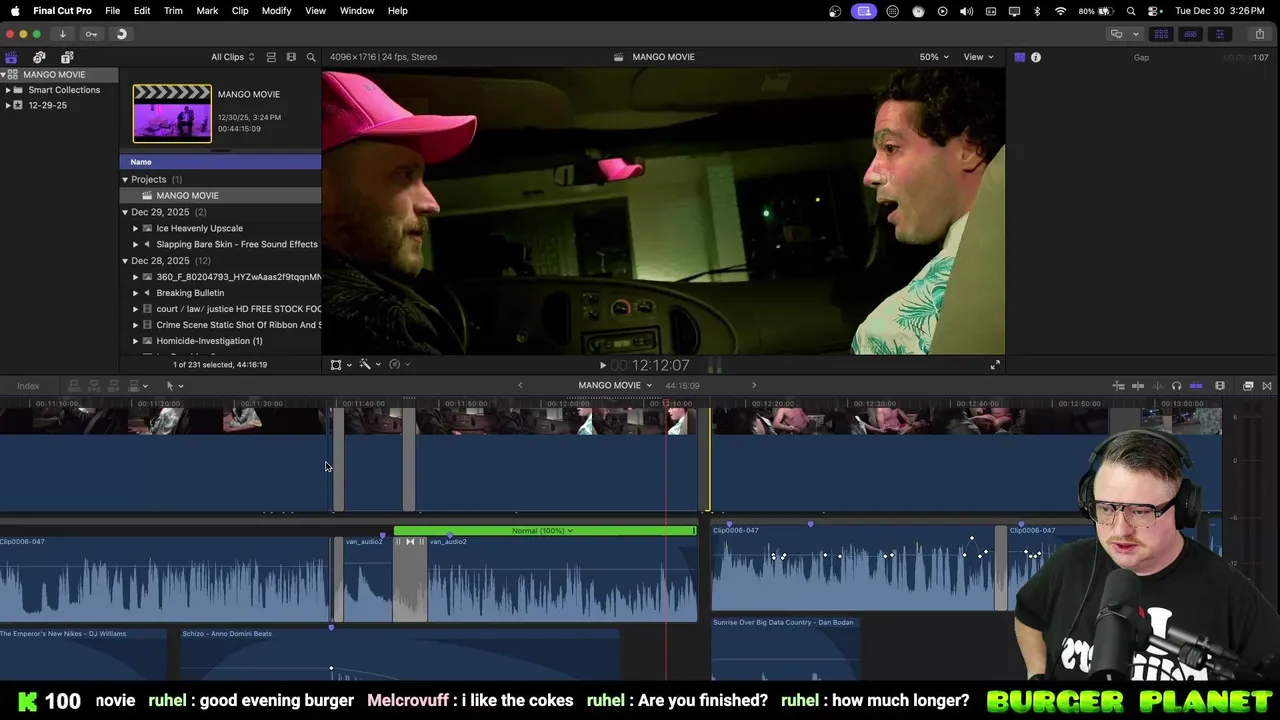
Task: Go back in timeline history arrow
Action: 520,385
